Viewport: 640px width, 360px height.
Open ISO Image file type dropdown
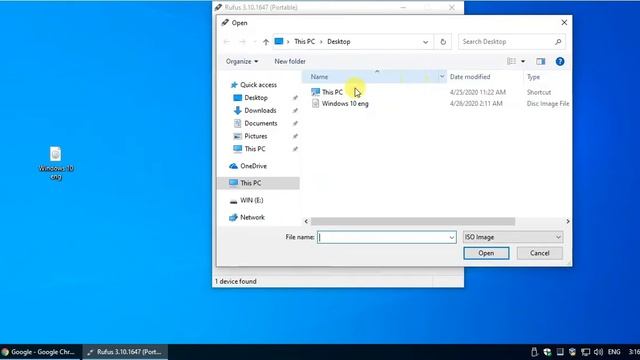tap(513, 237)
